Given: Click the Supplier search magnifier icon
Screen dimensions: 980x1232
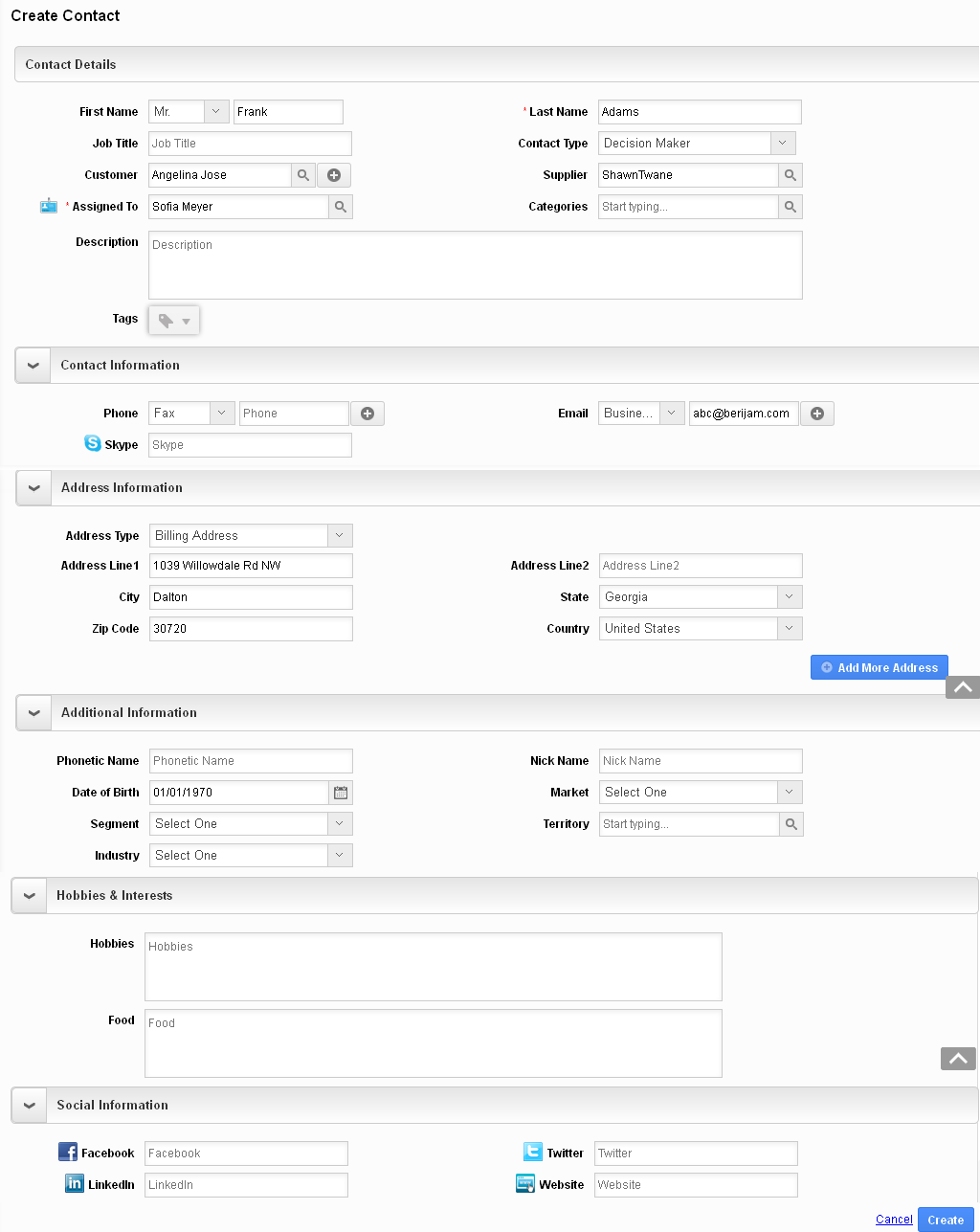Looking at the screenshot, I should click(791, 175).
